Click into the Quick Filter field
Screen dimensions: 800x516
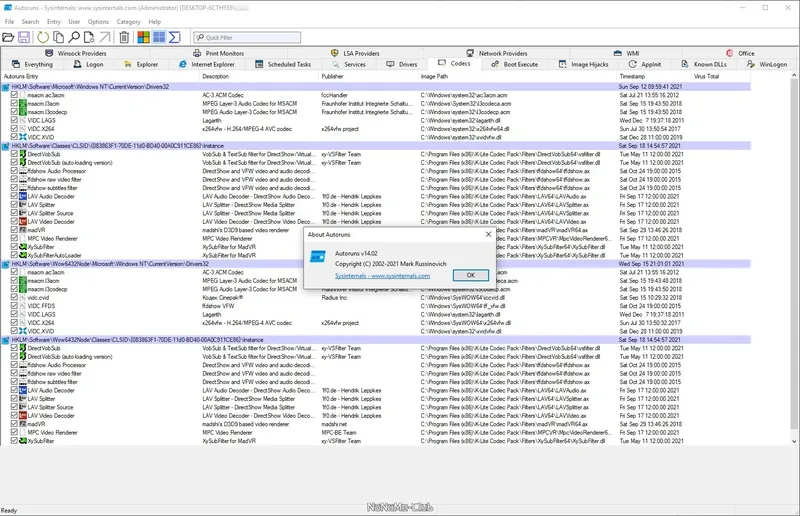coord(247,37)
